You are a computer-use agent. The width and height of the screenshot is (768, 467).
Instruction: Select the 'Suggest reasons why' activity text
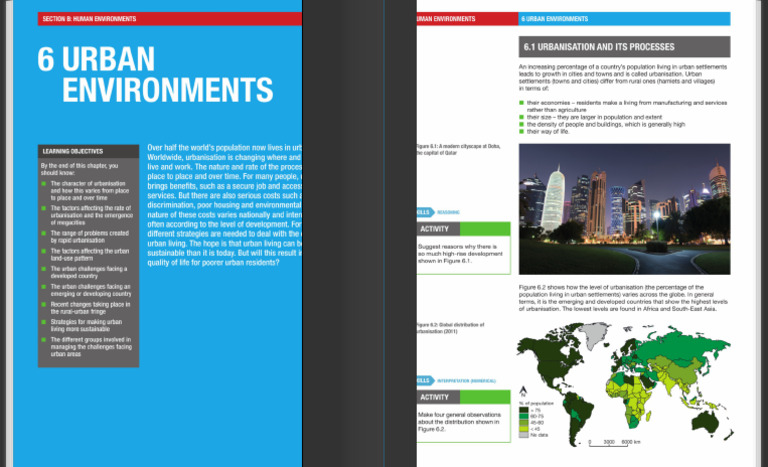pos(460,254)
